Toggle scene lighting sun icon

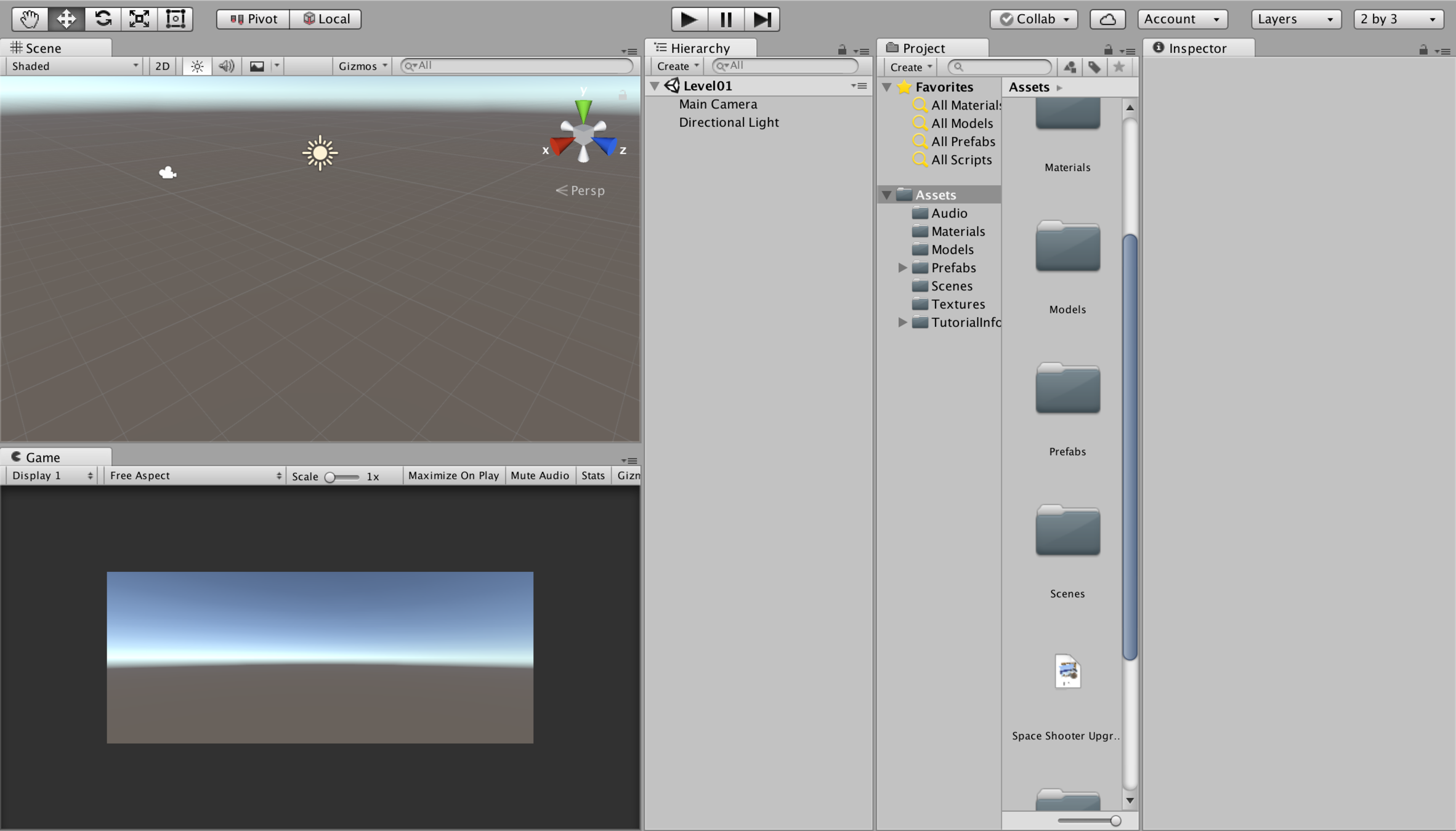197,66
